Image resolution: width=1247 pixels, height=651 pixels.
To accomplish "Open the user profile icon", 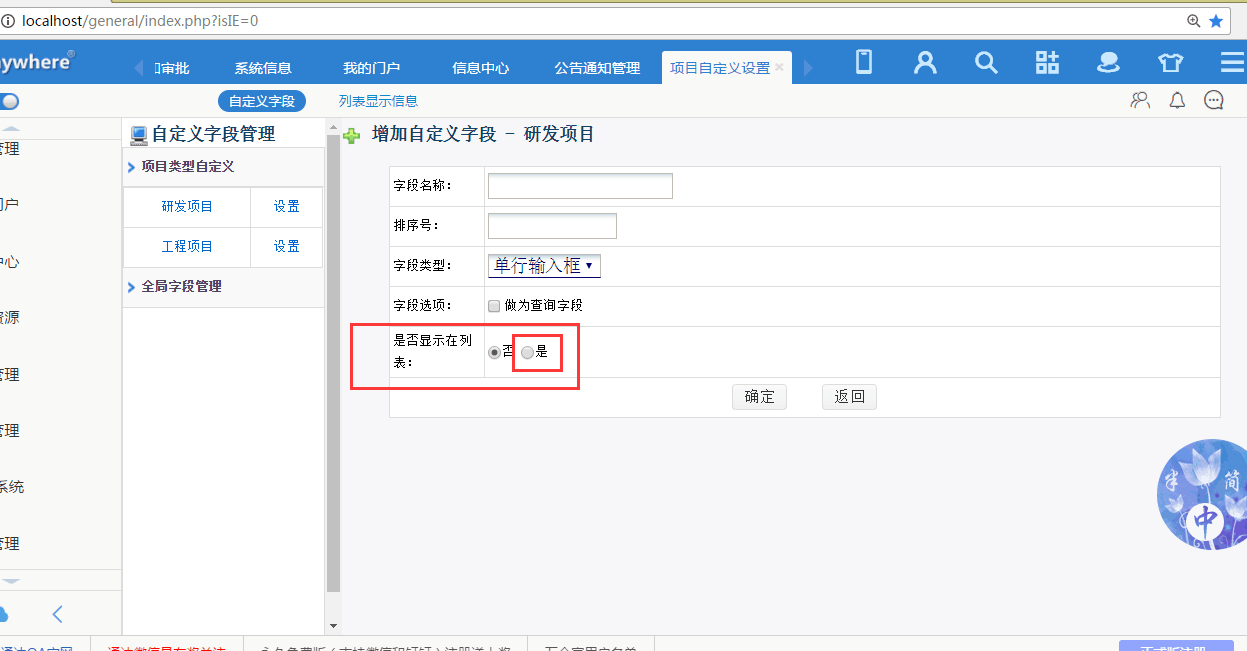I will tap(925, 63).
